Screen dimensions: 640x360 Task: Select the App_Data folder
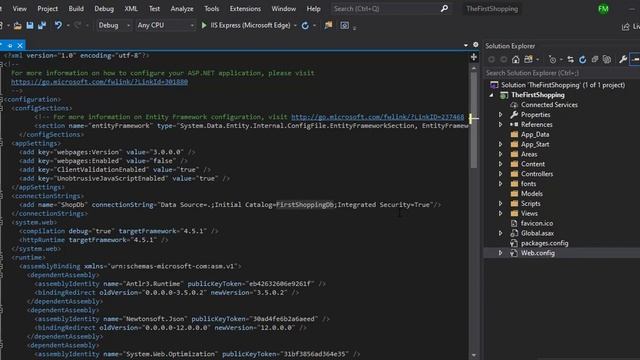tap(535, 134)
